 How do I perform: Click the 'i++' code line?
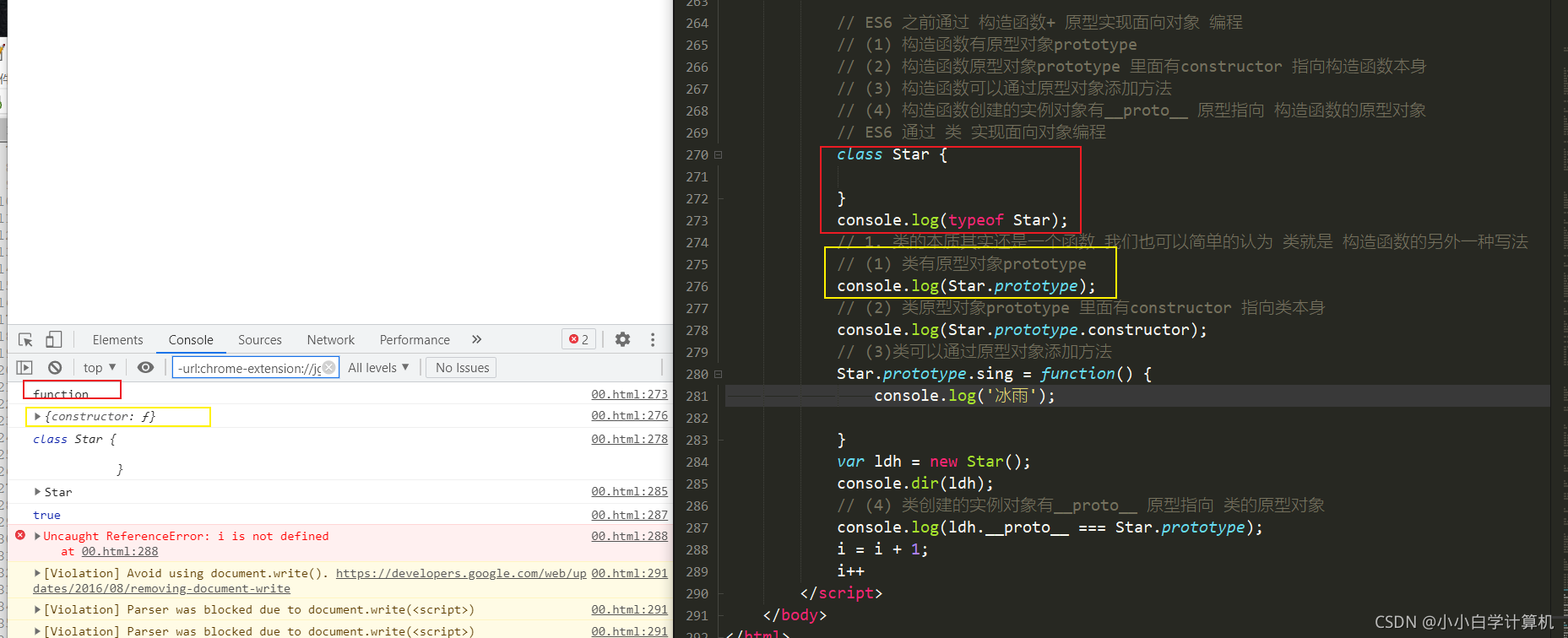tap(850, 571)
